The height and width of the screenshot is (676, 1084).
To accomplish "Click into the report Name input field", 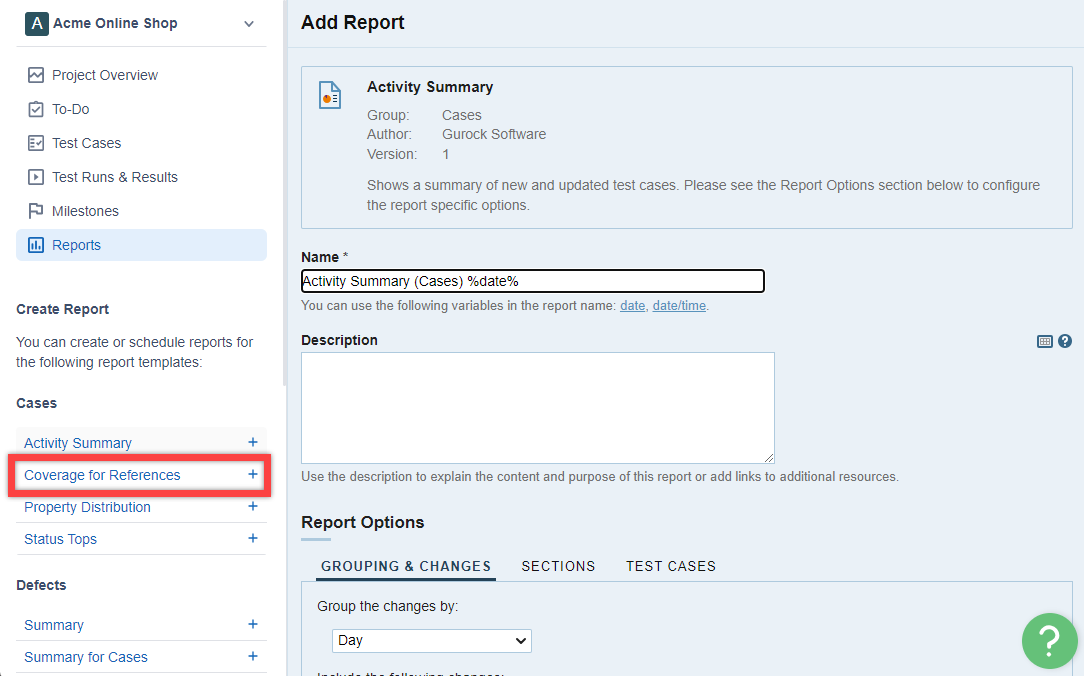I will tap(533, 281).
